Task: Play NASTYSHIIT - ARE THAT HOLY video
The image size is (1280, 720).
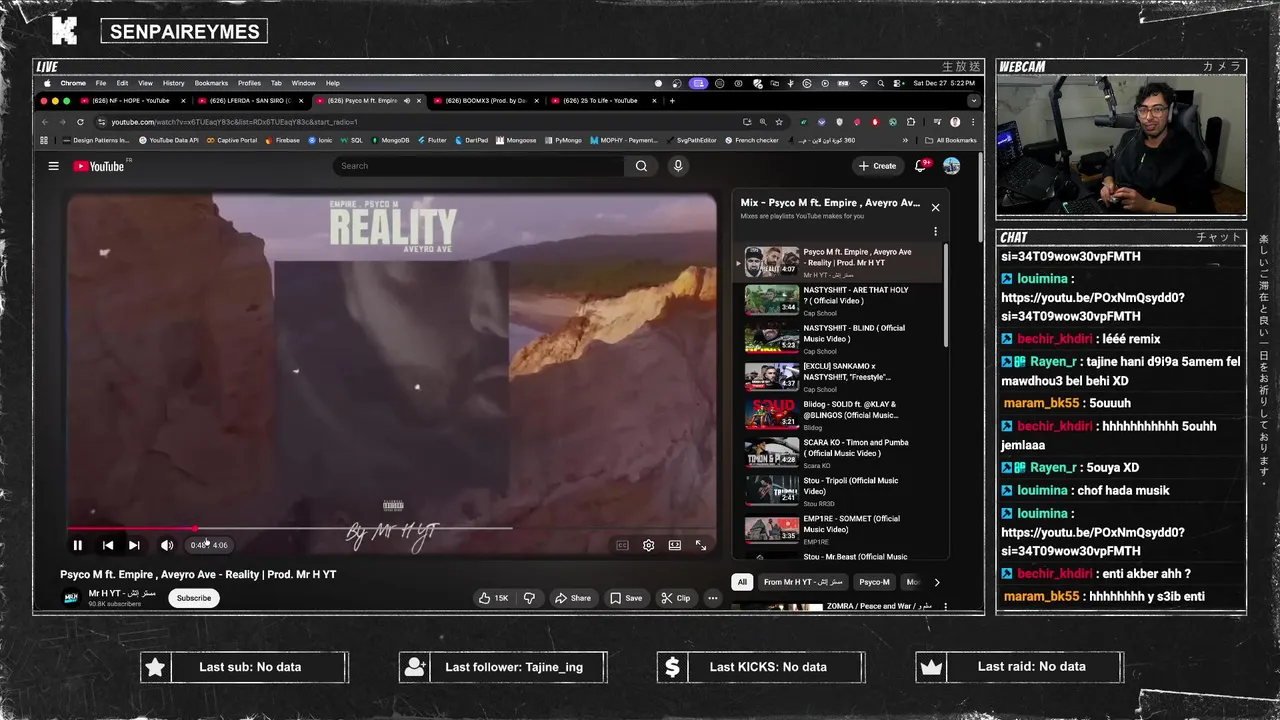Action: pyautogui.click(x=840, y=301)
